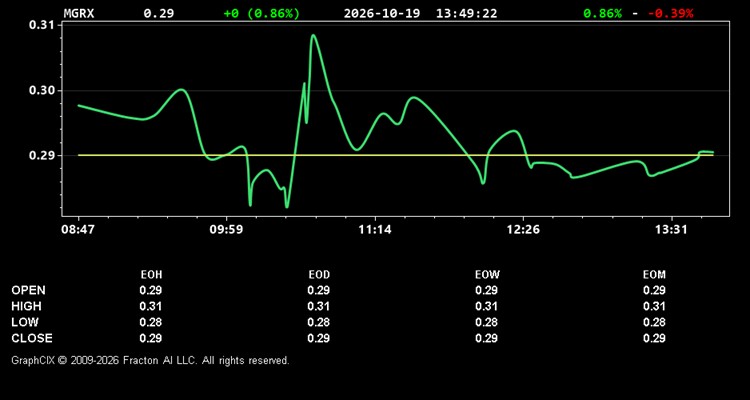Click the EOD CLOSE value 0.29
The image size is (750, 400).
tap(319, 338)
